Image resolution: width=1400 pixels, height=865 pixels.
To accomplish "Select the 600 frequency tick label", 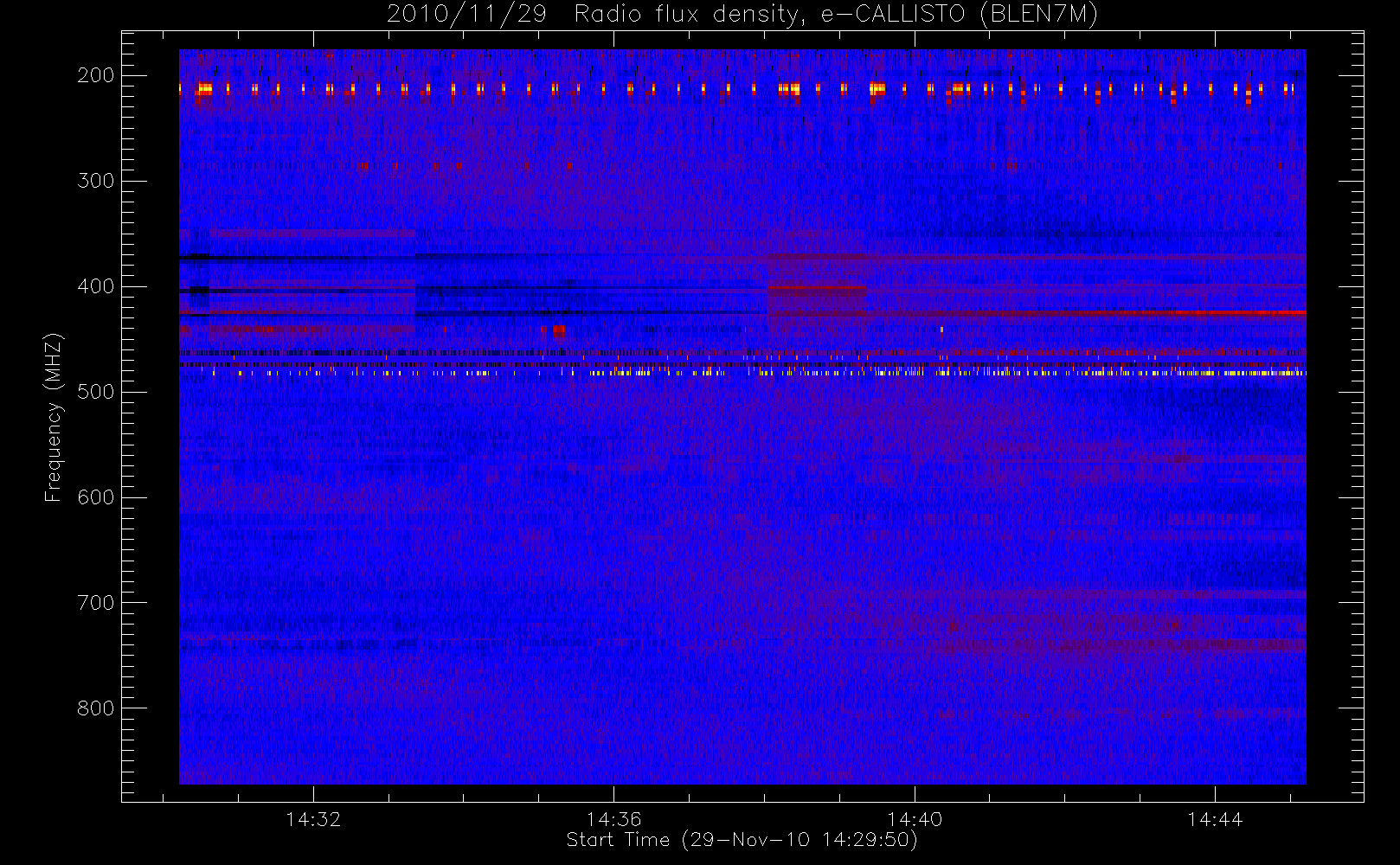I will coord(96,497).
